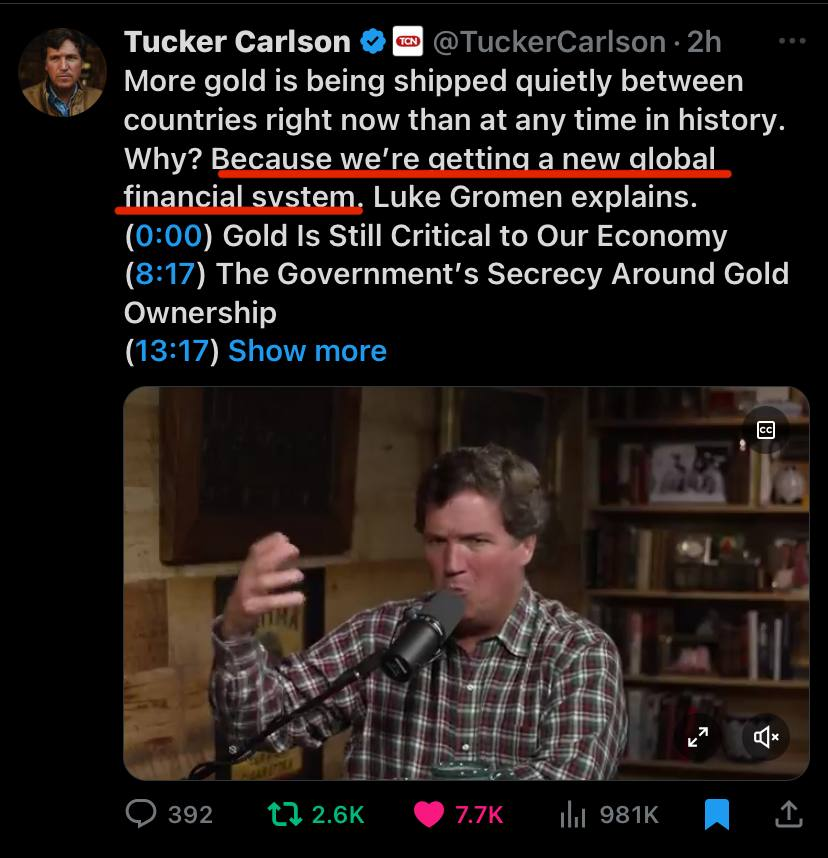828x858 pixels.
Task: Click the @TuckerCarlson handle
Action: 549,42
